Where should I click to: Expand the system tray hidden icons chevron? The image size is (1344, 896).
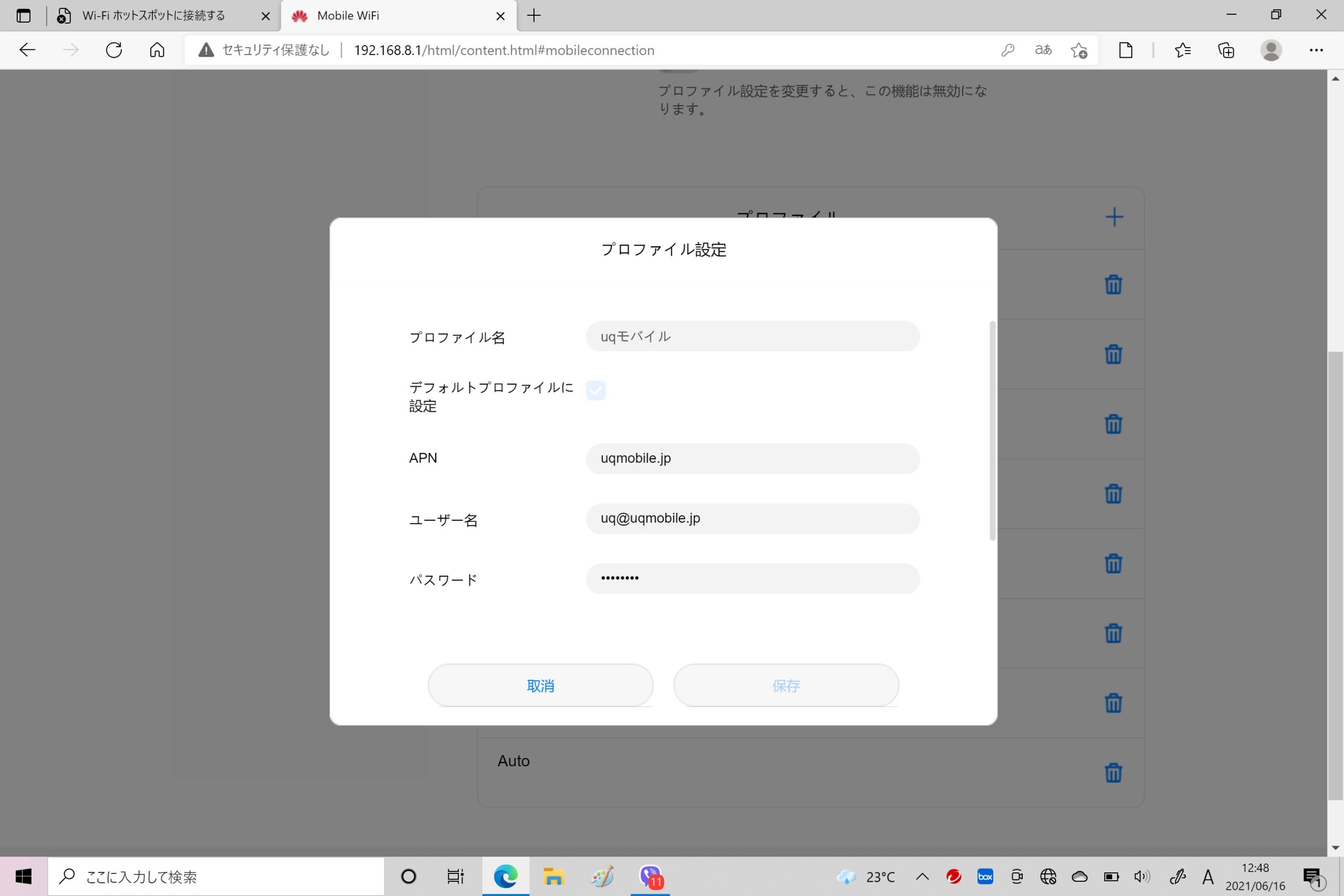pyautogui.click(x=922, y=877)
